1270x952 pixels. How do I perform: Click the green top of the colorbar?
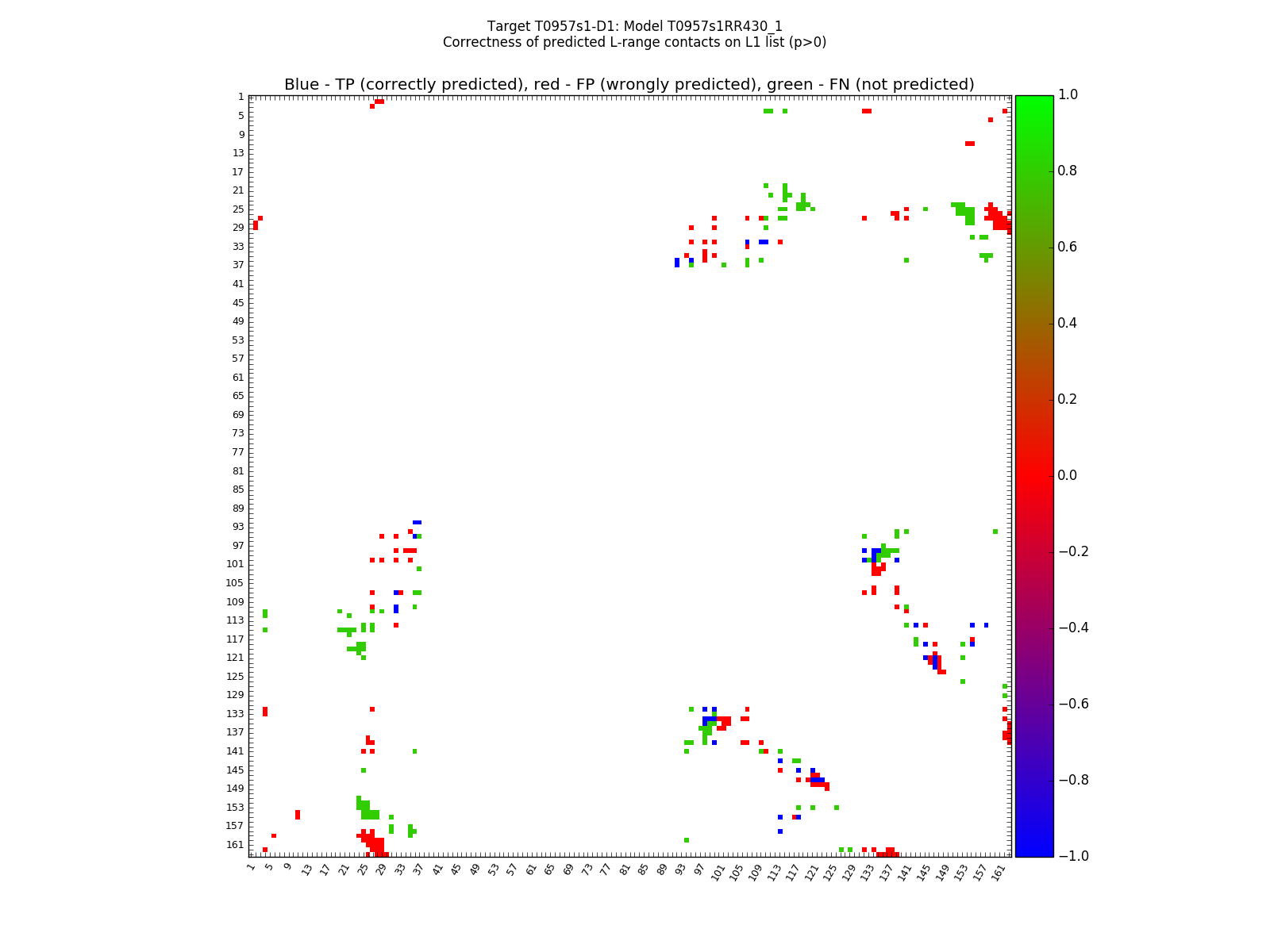tap(1033, 102)
